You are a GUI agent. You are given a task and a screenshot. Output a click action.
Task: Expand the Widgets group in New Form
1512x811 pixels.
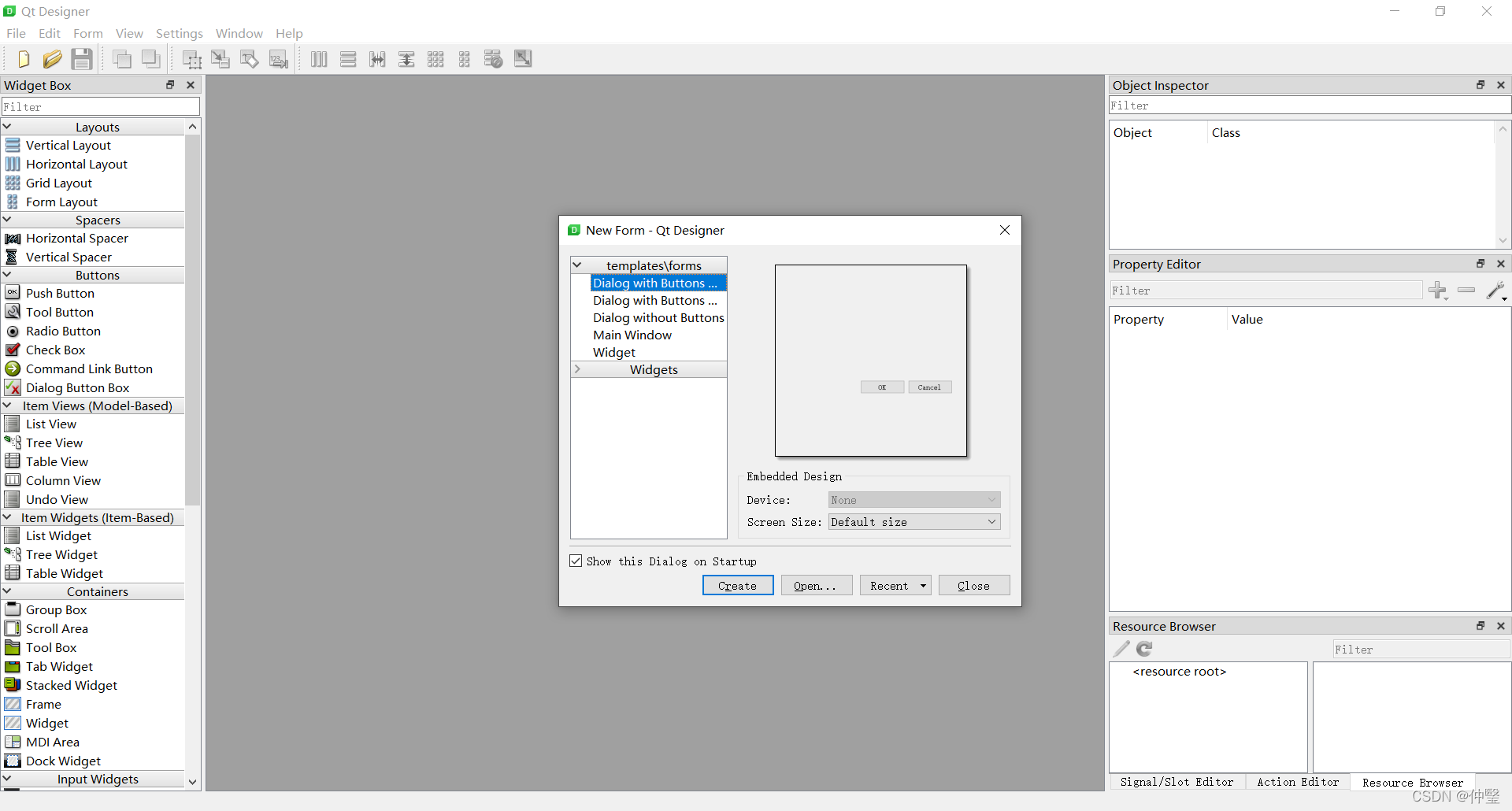click(577, 369)
